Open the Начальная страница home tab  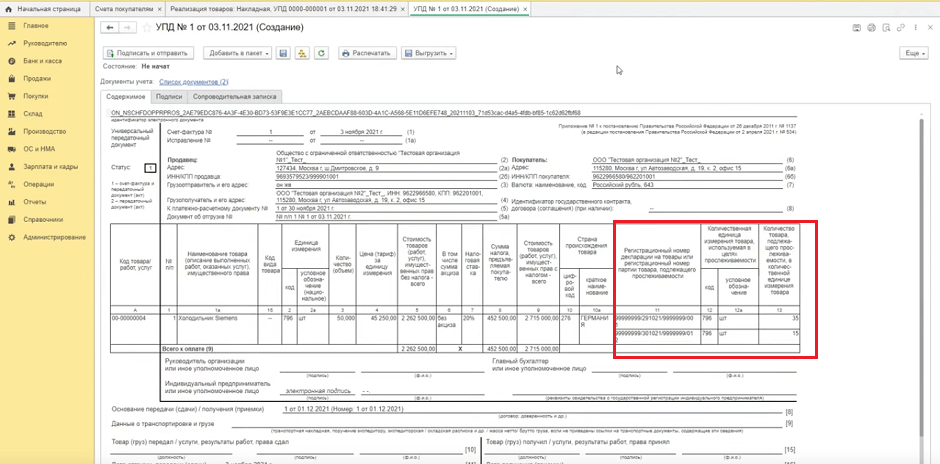point(47,7)
